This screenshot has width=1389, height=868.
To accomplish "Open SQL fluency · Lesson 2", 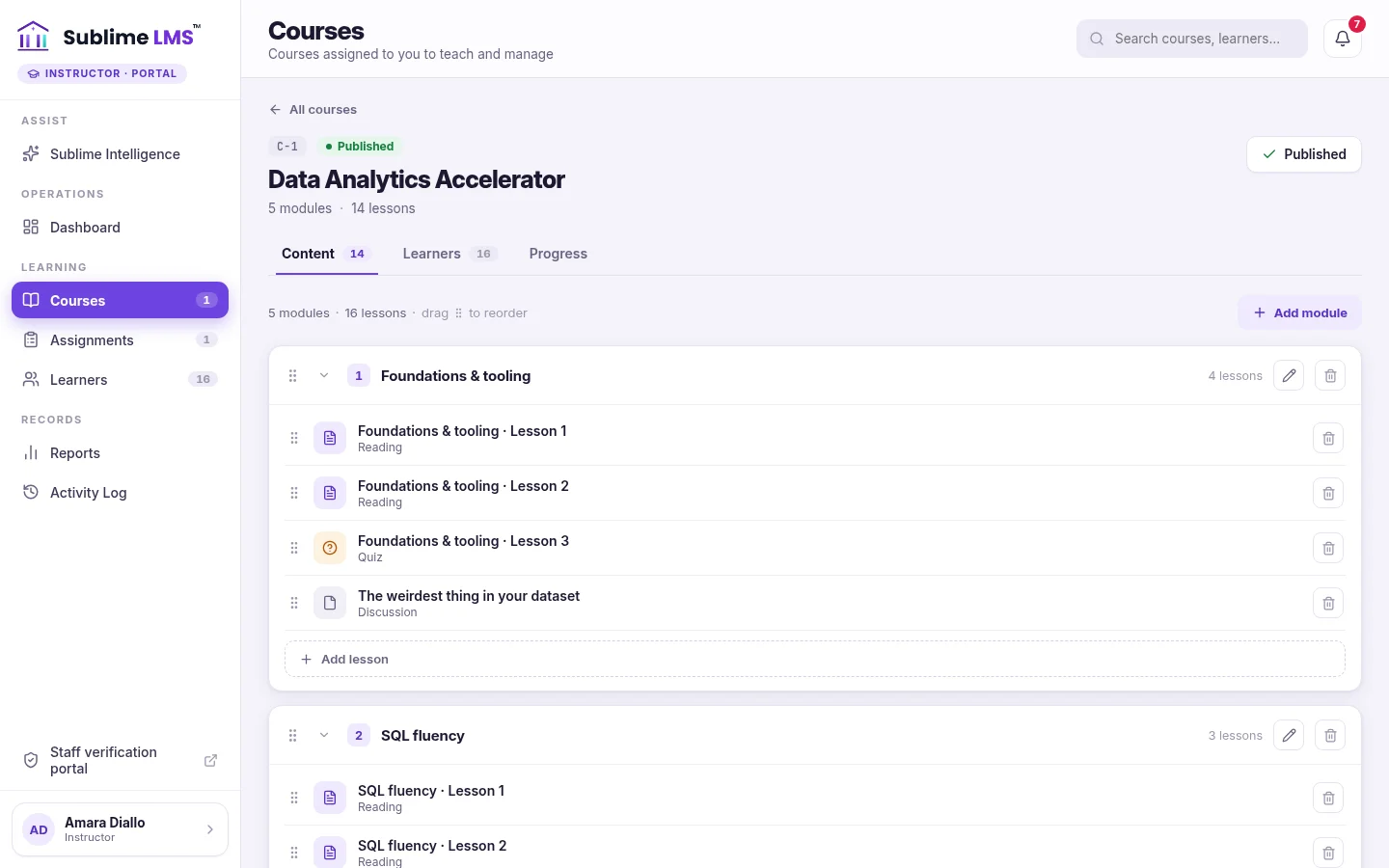I will [432, 846].
